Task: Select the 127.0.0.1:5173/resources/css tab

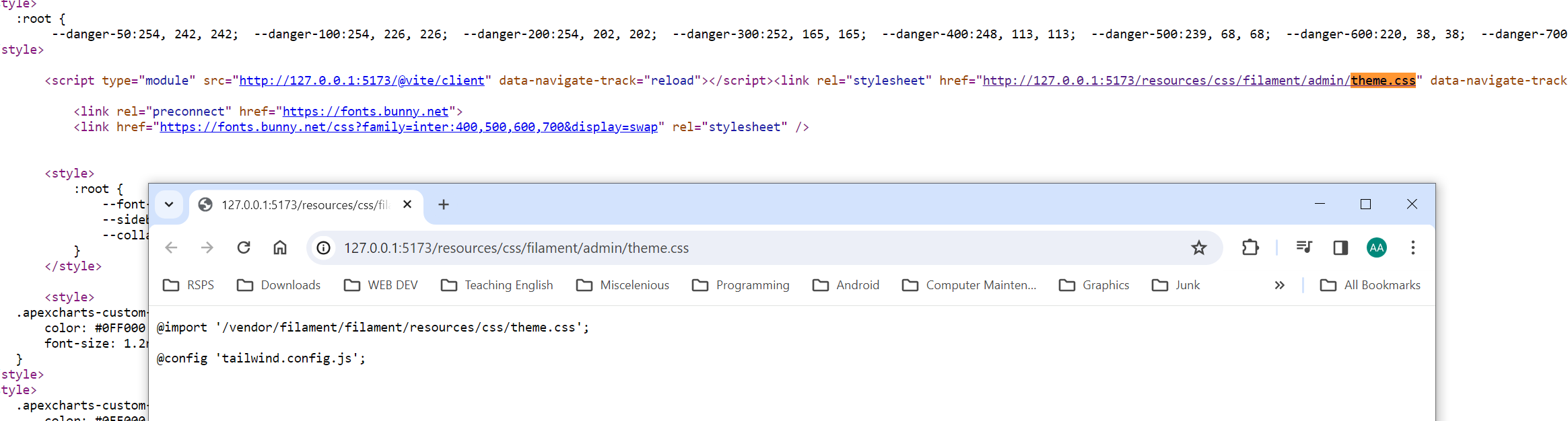Action: tap(306, 204)
